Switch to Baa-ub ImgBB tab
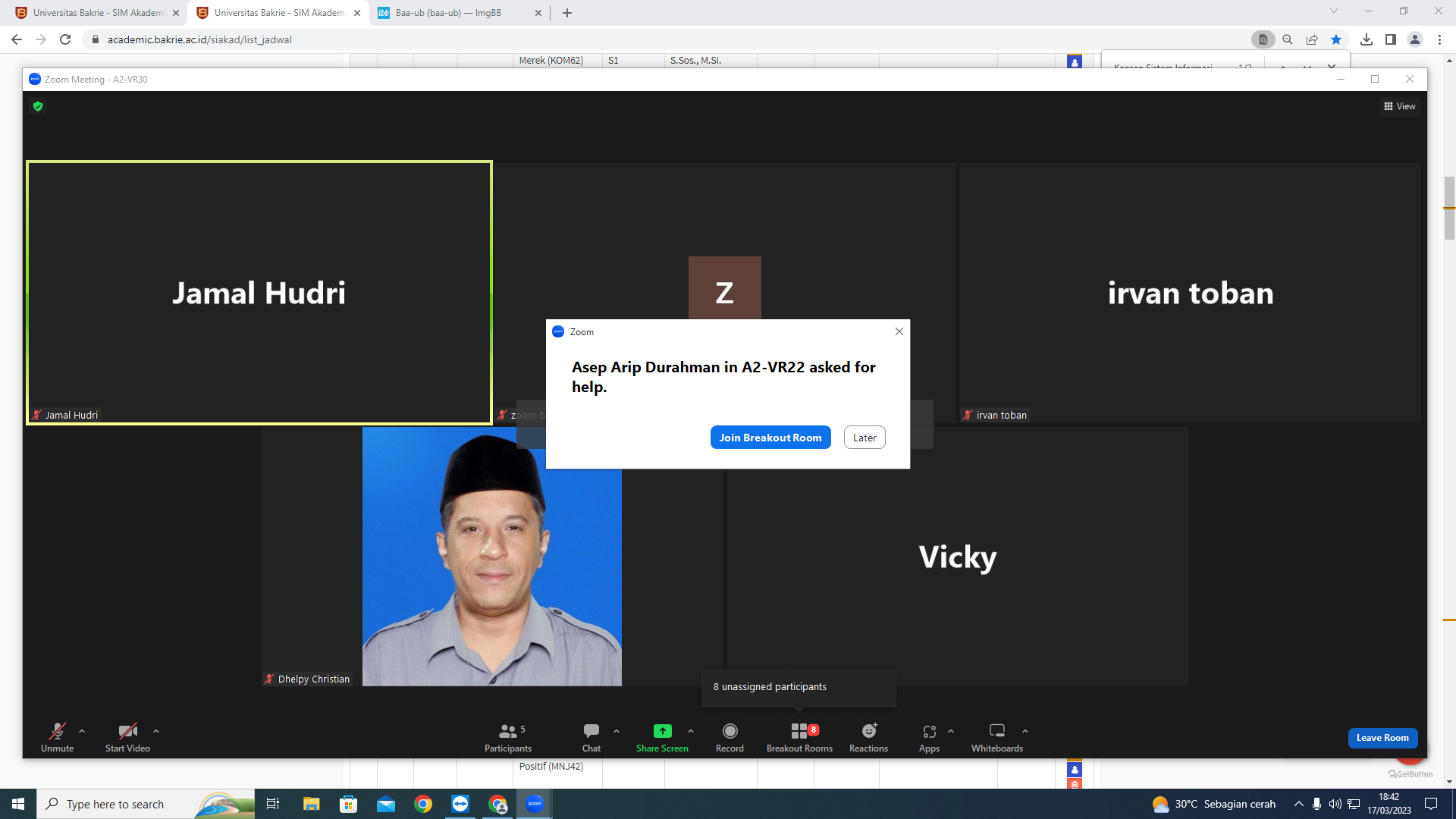Image resolution: width=1456 pixels, height=819 pixels. pos(459,13)
